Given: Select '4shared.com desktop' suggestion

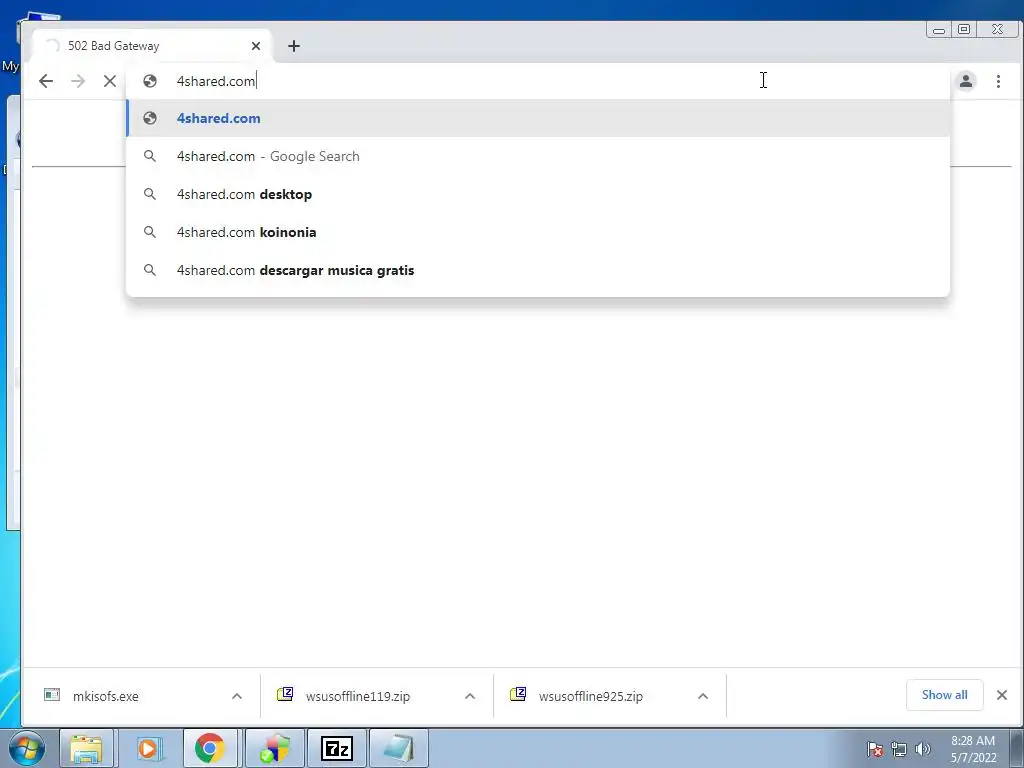Looking at the screenshot, I should click(538, 194).
